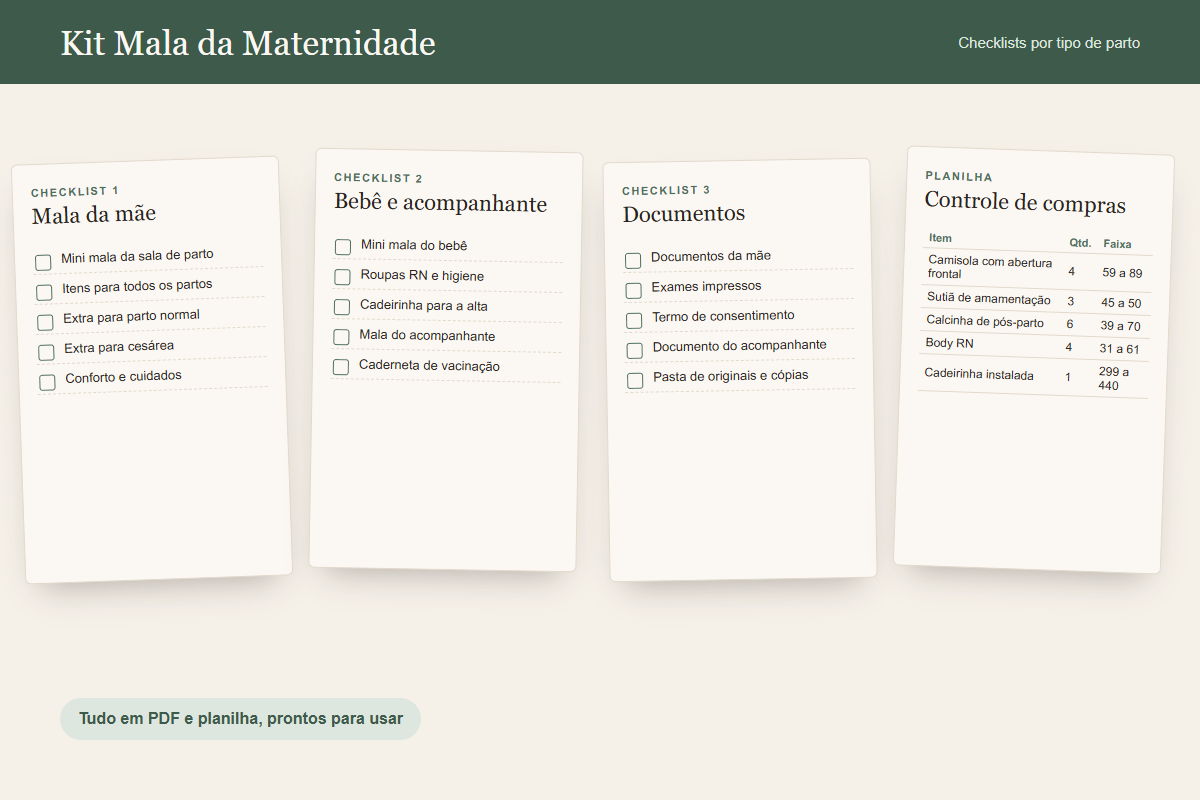This screenshot has height=800, width=1200.
Task: Click 'Tudo em PDF e planilha' pill
Action: pyautogui.click(x=240, y=719)
